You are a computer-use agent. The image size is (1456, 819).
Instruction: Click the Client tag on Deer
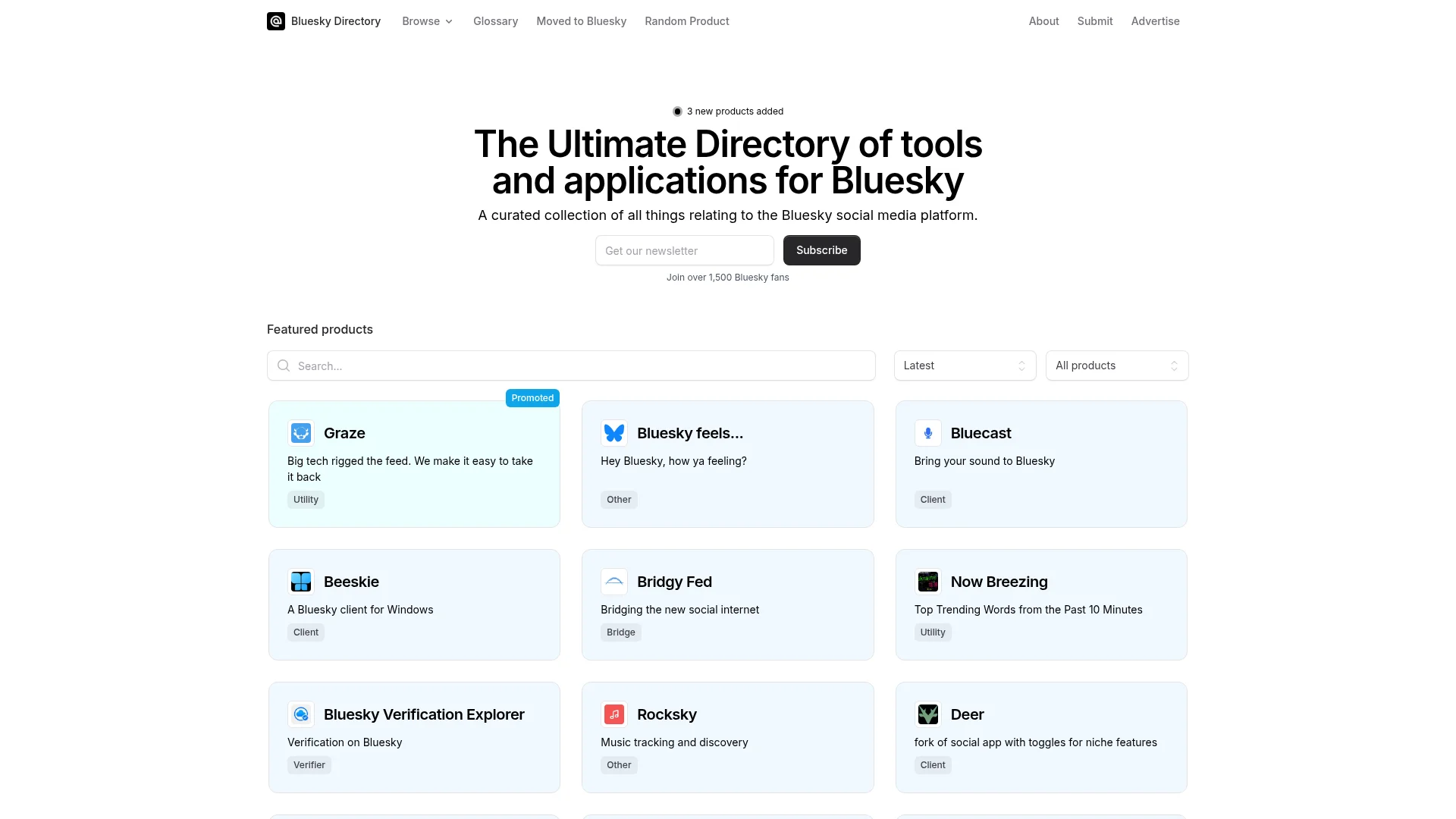[x=933, y=765]
